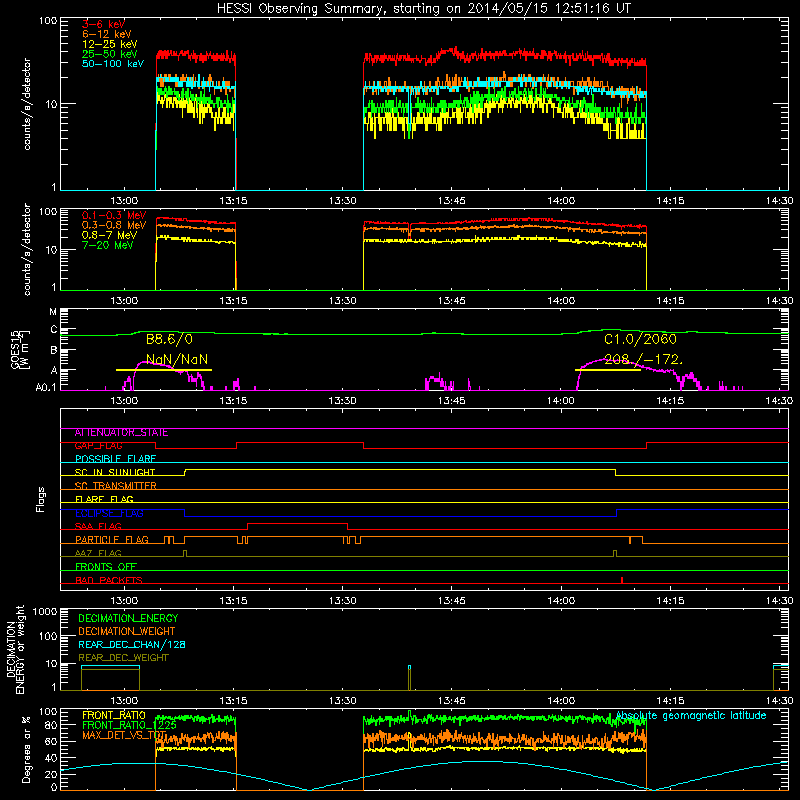Viewport: 800px width, 800px height.
Task: Select the SAA_FLAG label
Action: click(98, 527)
